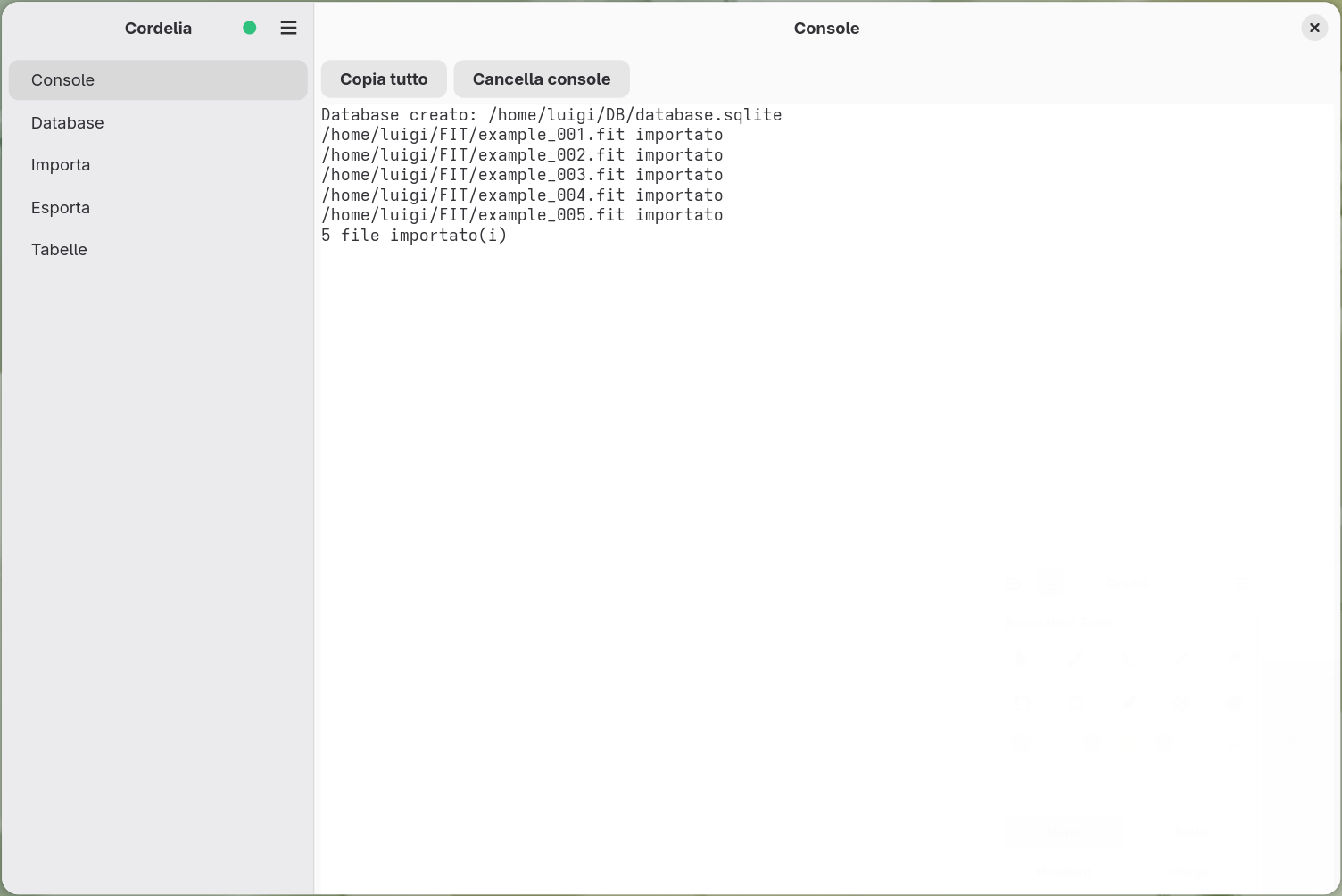
Task: Click the Copia tutto button
Action: [x=384, y=79]
